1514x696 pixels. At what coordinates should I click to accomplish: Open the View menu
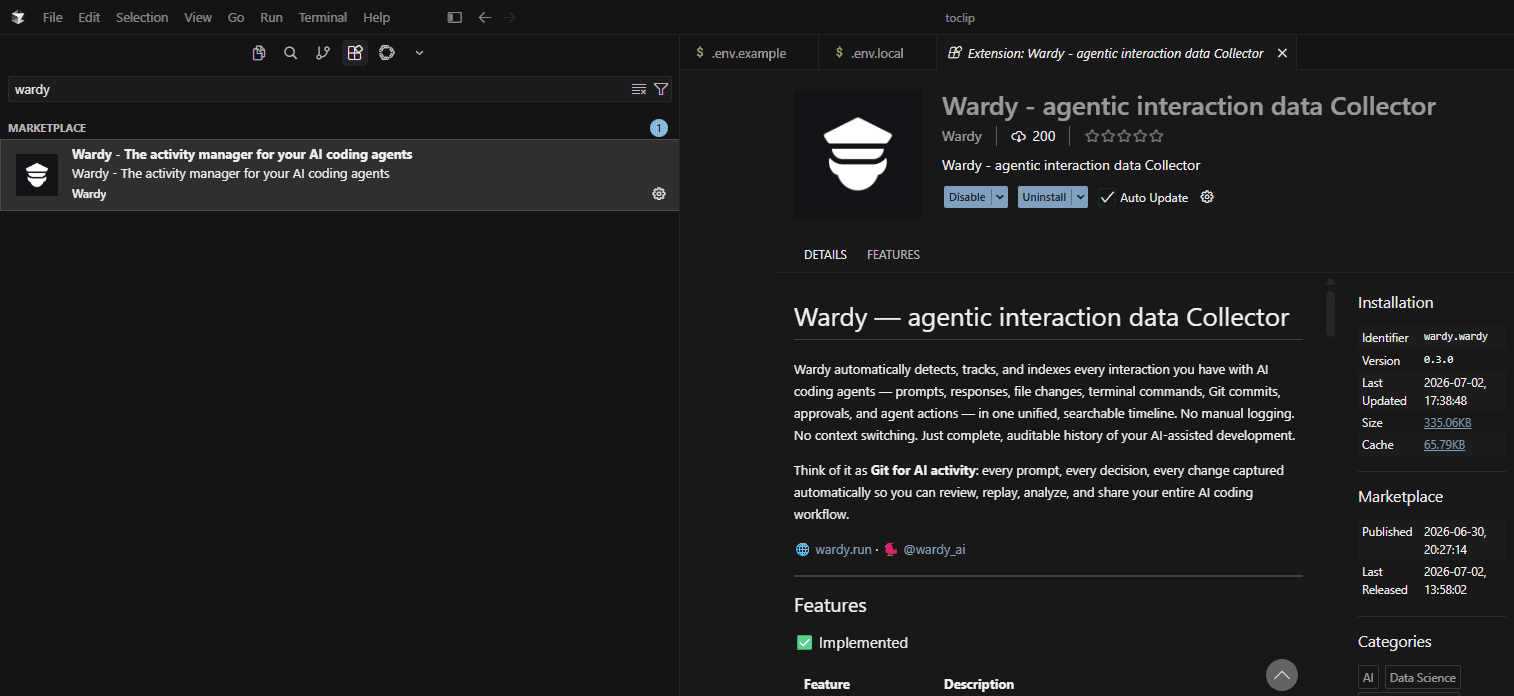(x=198, y=17)
